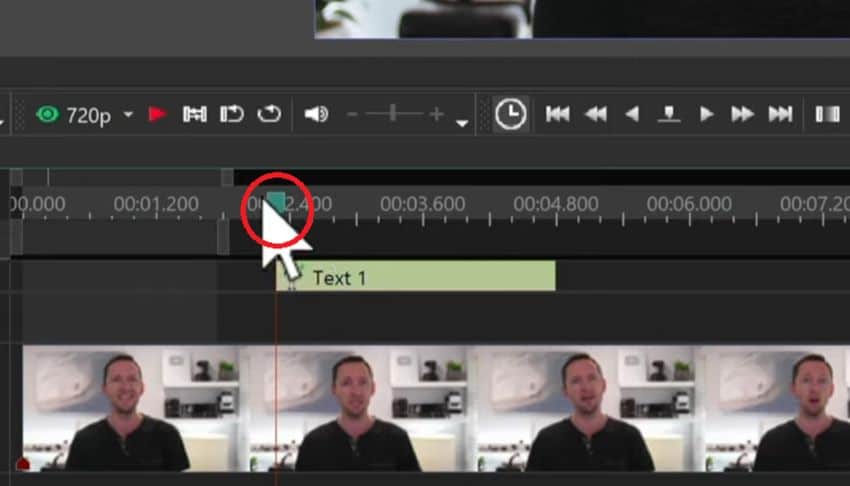The width and height of the screenshot is (850, 486).
Task: Select the third video thumbnail on the track
Action: pyautogui.click(x=588, y=409)
